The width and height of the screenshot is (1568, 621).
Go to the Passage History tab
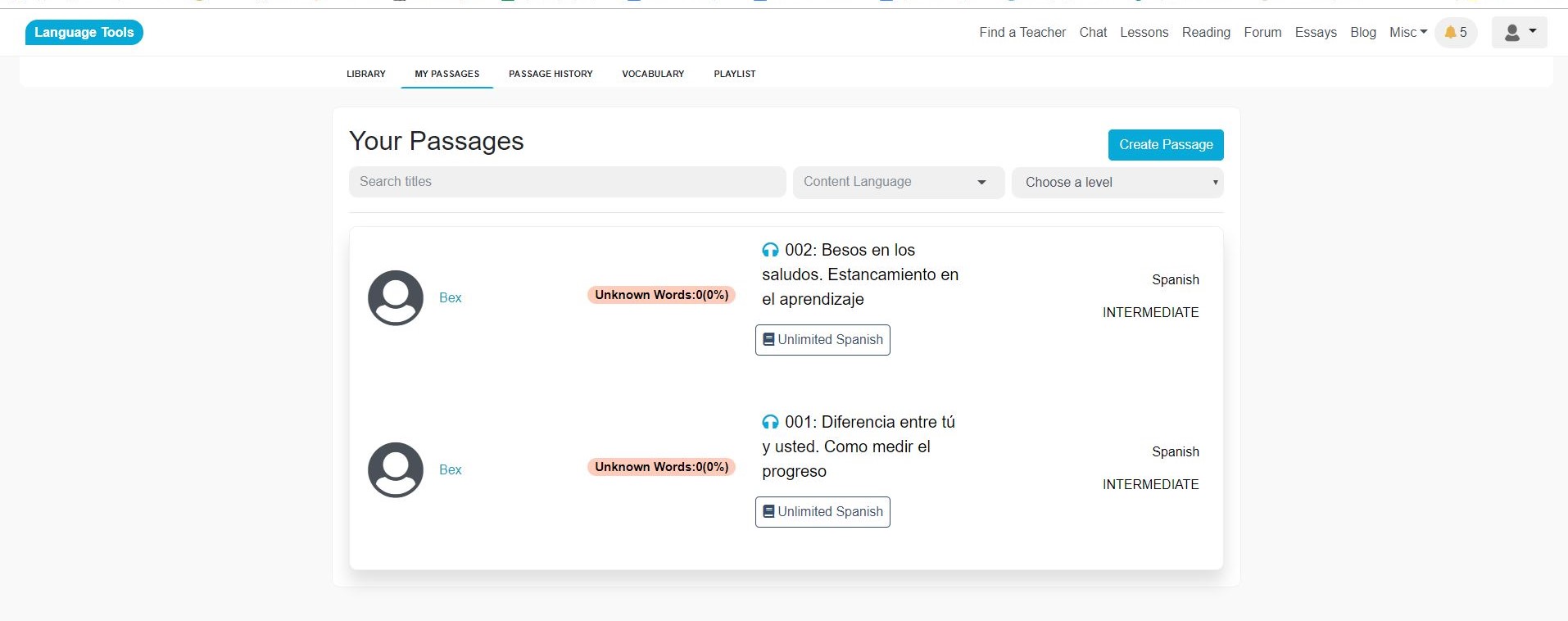click(551, 74)
